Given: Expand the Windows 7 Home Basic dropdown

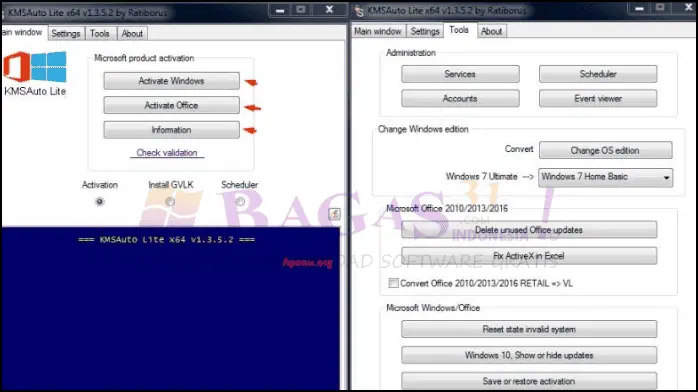Looking at the screenshot, I should [x=605, y=177].
